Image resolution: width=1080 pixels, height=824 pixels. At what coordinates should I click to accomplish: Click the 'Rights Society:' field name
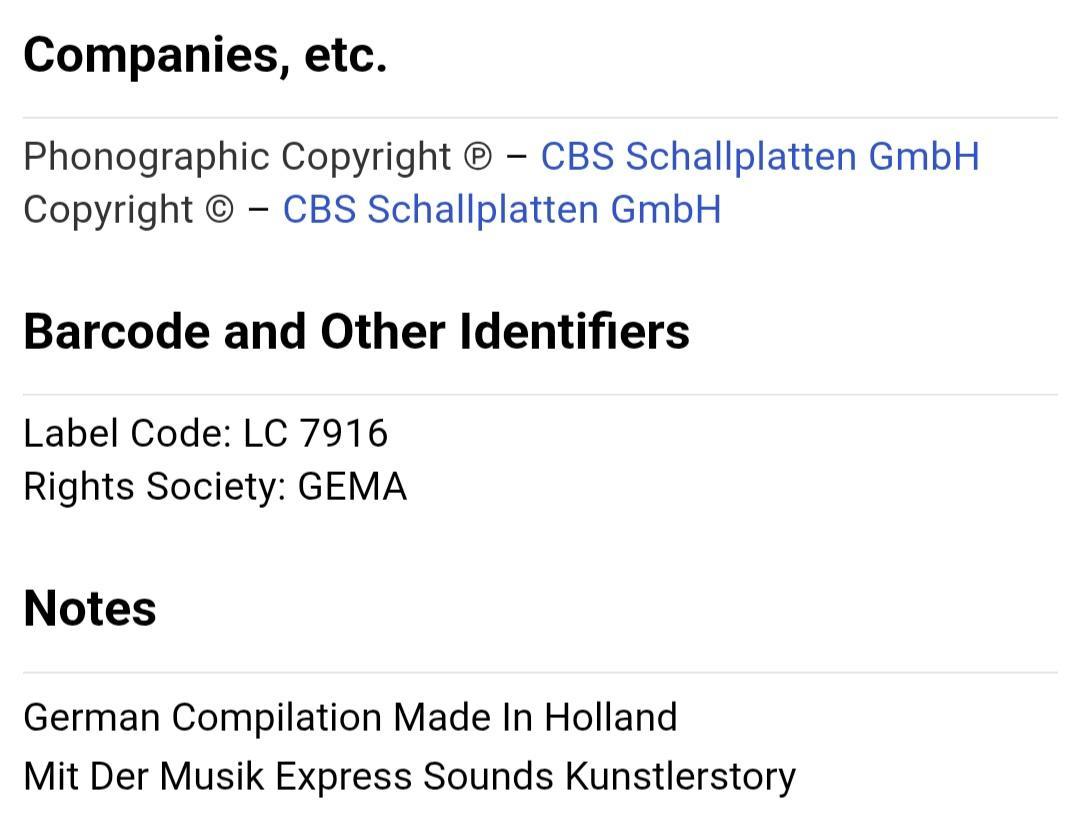click(155, 487)
